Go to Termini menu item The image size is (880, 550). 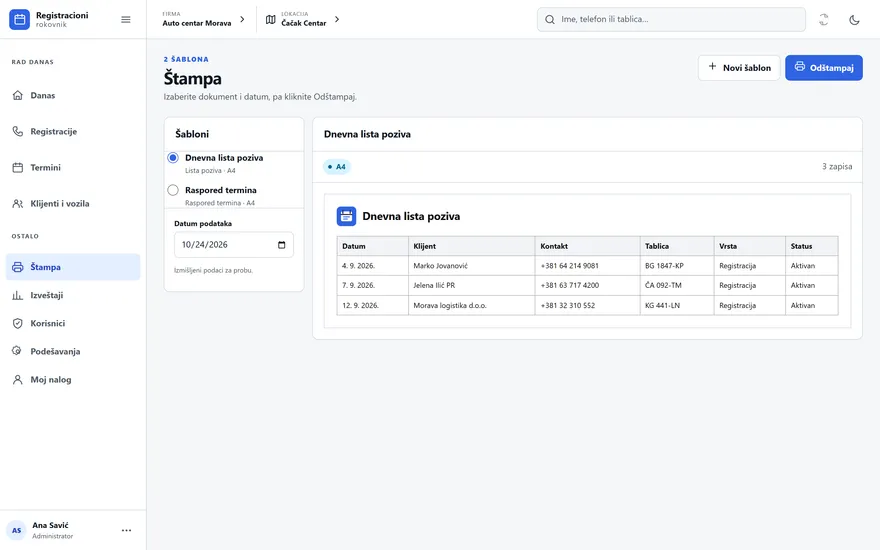click(x=73, y=167)
